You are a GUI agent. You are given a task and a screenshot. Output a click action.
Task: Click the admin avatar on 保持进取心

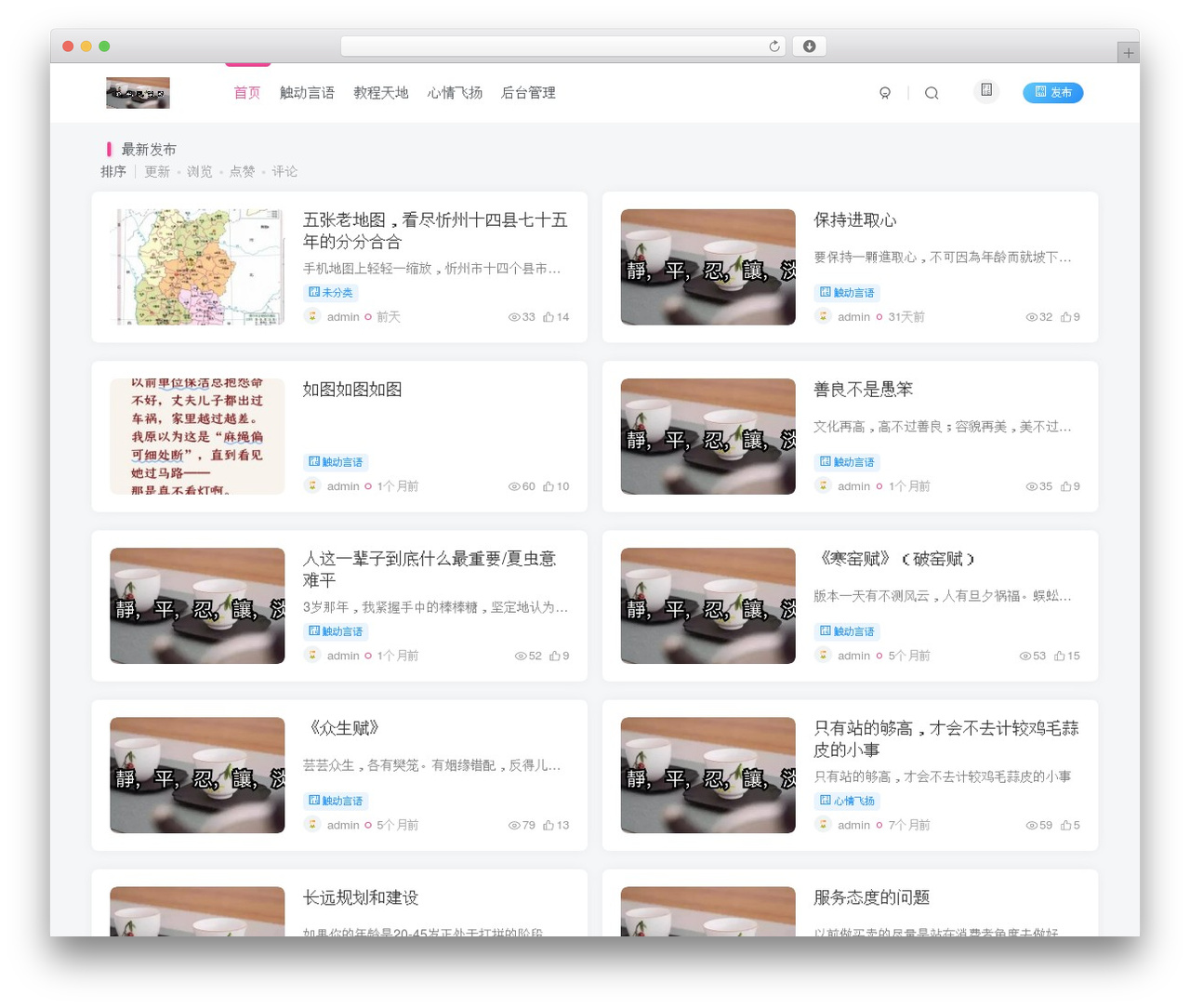[x=823, y=316]
